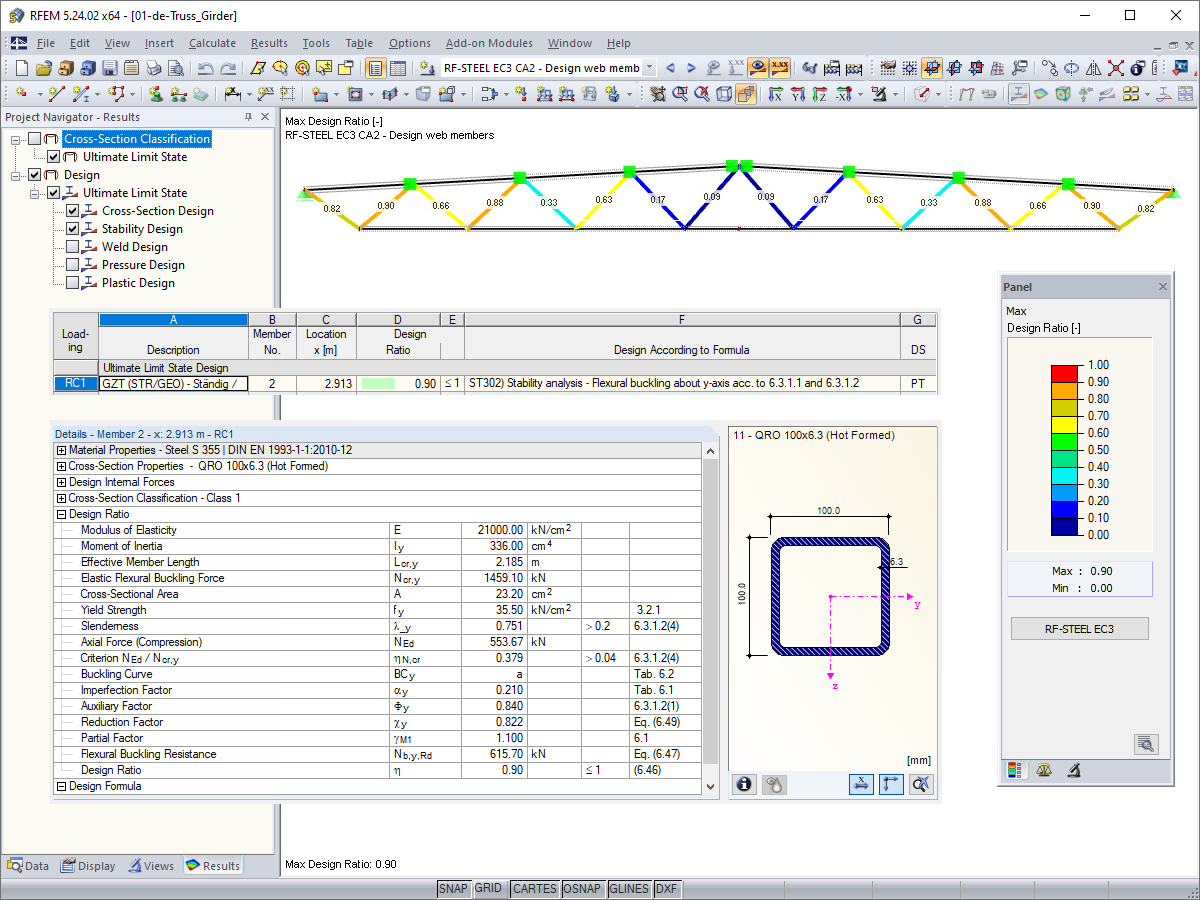The image size is (1200, 900).
Task: Open the table view icon on the toolbar
Action: 398,68
